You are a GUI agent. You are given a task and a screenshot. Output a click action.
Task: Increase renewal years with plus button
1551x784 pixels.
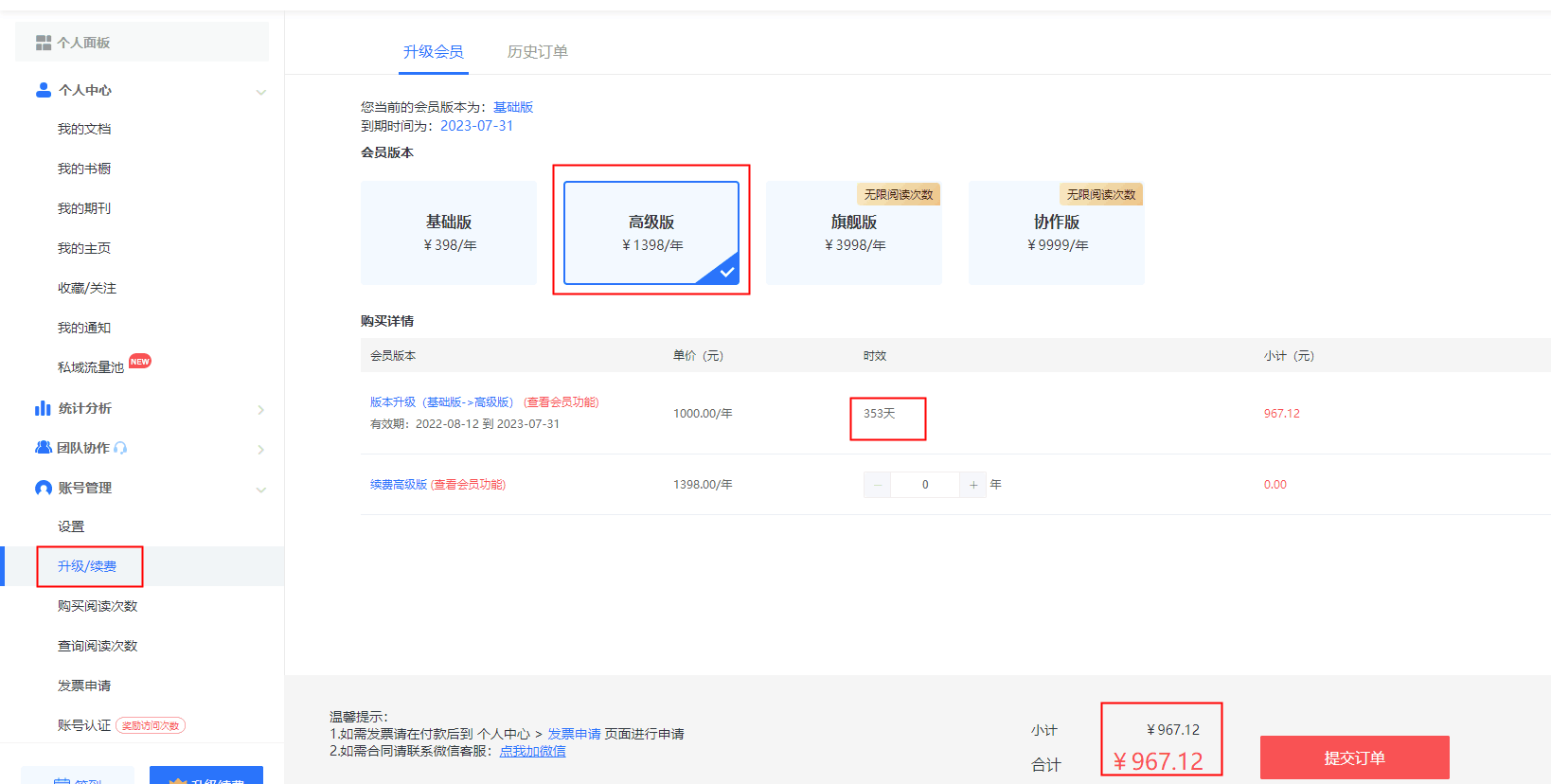click(973, 485)
